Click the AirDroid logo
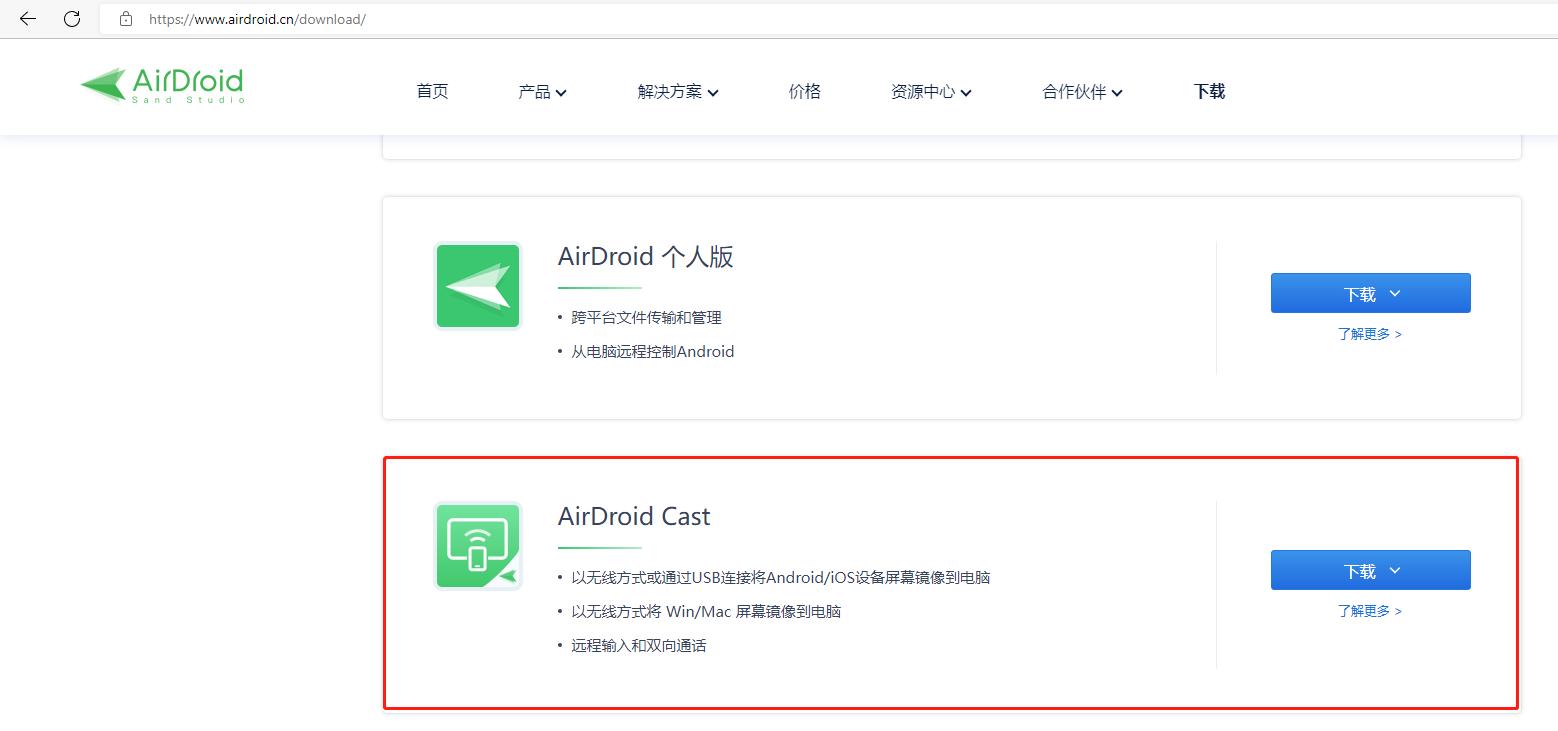This screenshot has width=1558, height=731. [x=161, y=86]
